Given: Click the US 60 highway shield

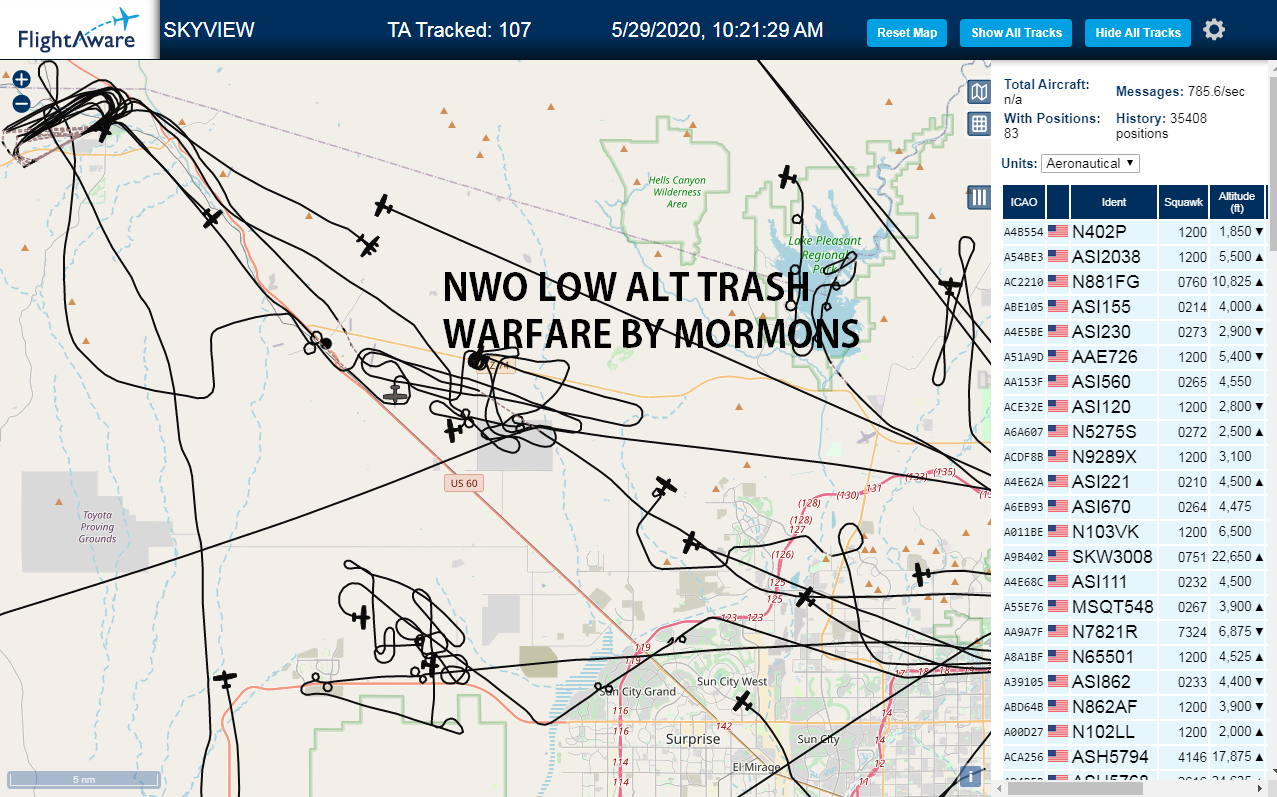Looking at the screenshot, I should point(463,483).
